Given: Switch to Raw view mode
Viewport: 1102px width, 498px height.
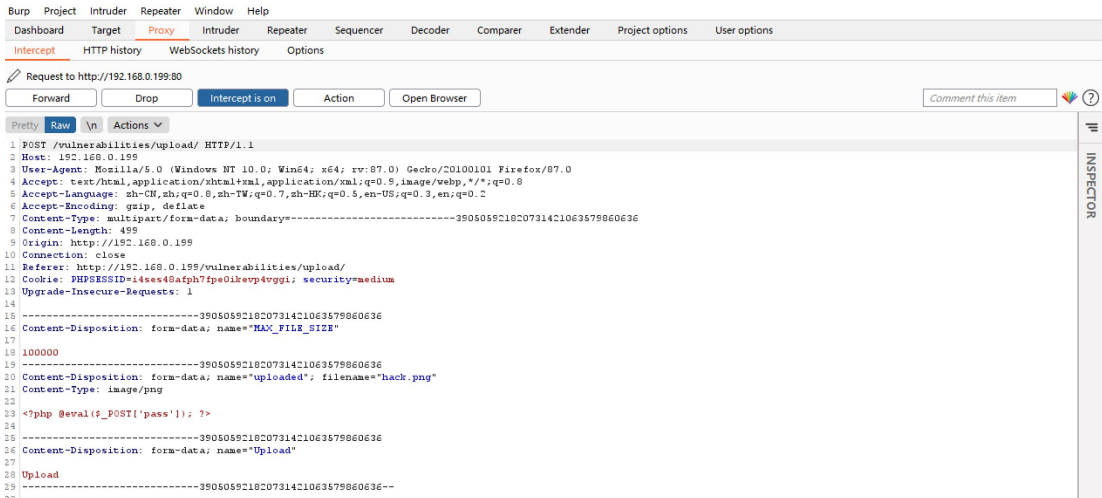Looking at the screenshot, I should point(61,125).
